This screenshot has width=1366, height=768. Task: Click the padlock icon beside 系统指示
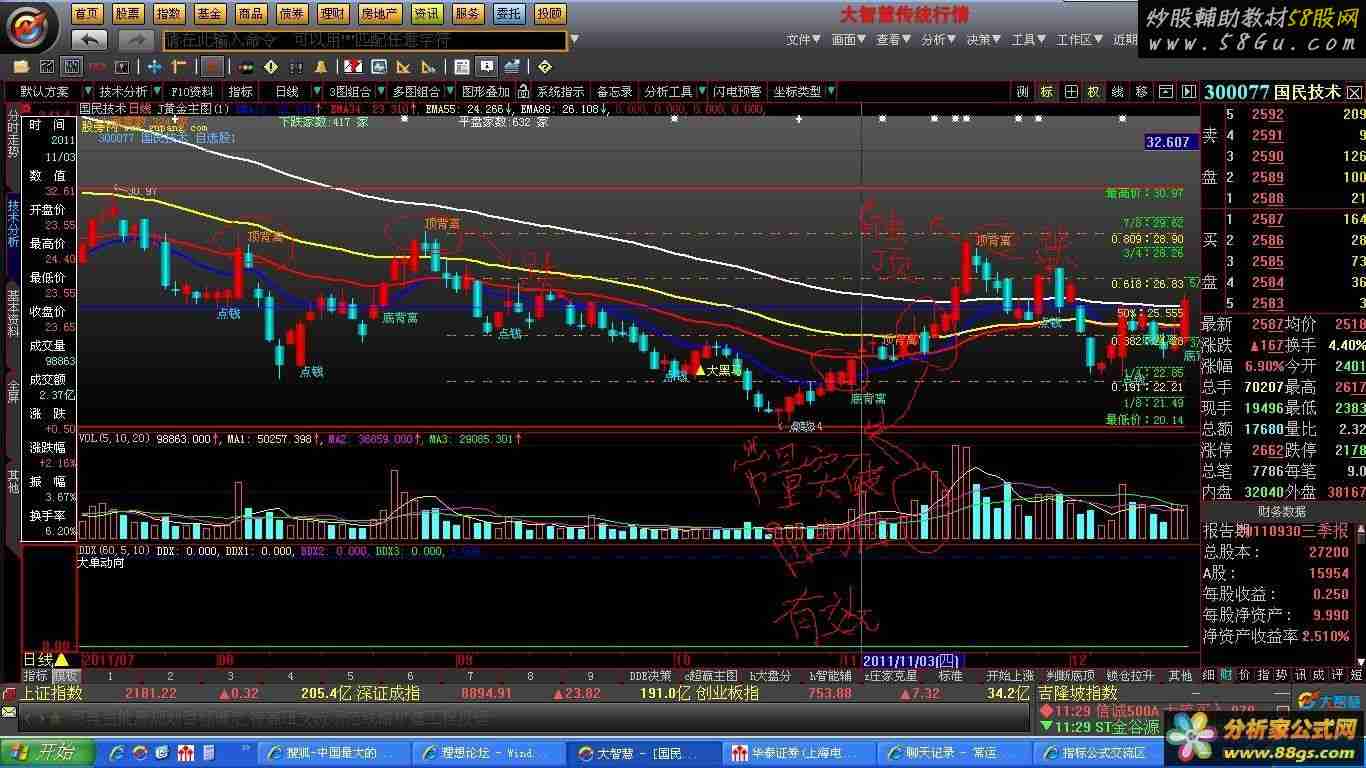(522, 92)
